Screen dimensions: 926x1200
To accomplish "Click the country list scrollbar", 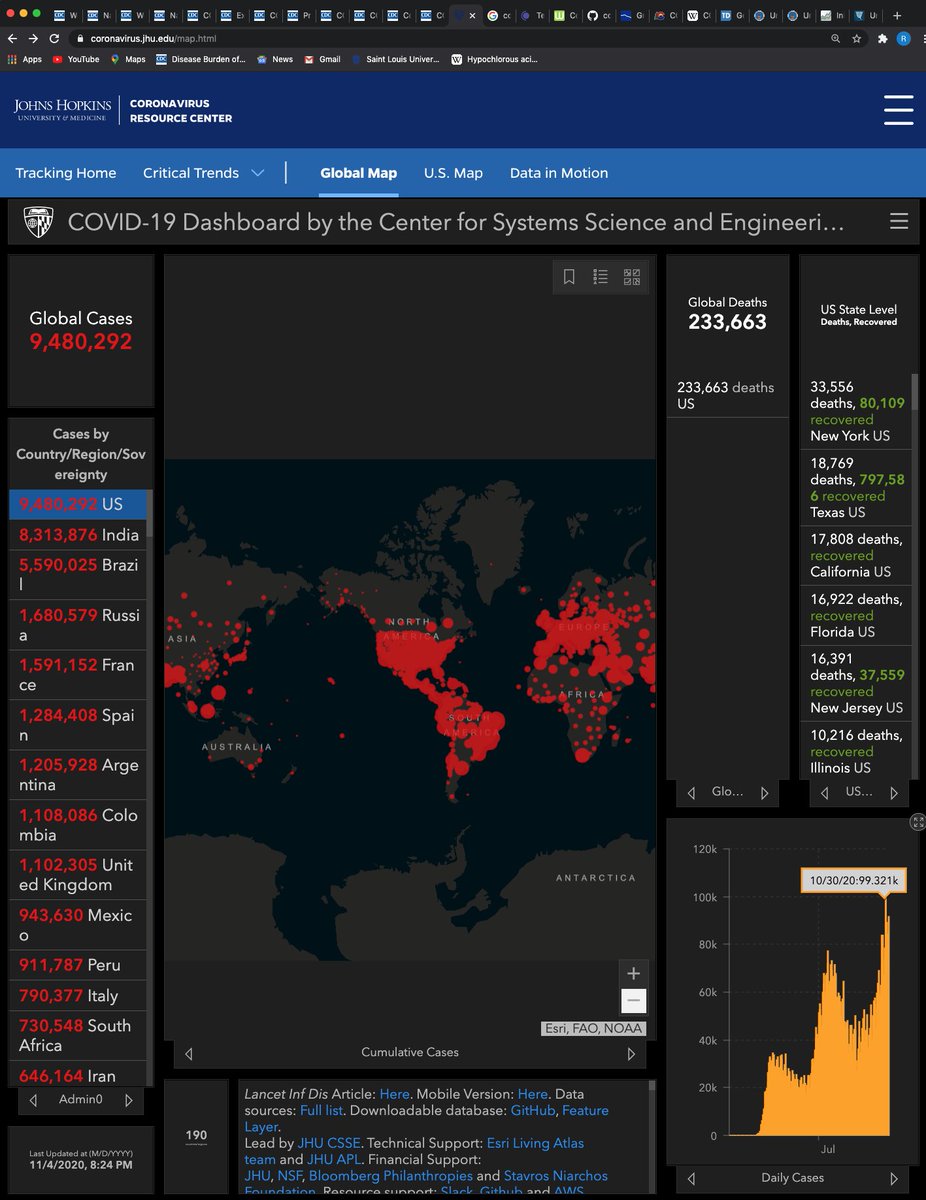I will click(x=151, y=515).
